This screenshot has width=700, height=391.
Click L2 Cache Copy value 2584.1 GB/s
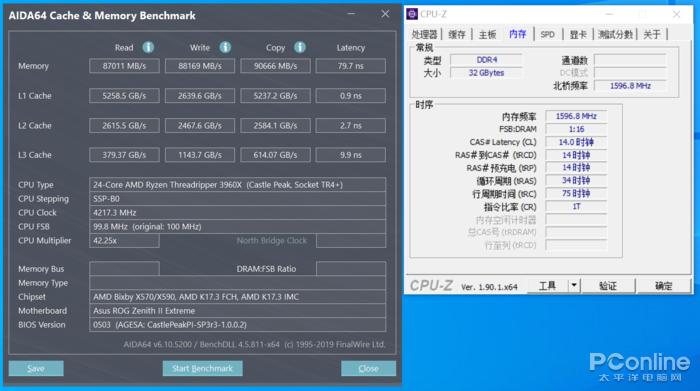pyautogui.click(x=275, y=125)
